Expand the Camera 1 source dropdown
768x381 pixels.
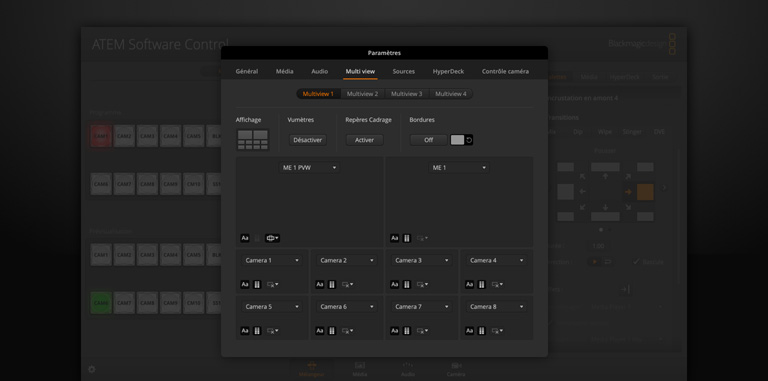point(272,260)
